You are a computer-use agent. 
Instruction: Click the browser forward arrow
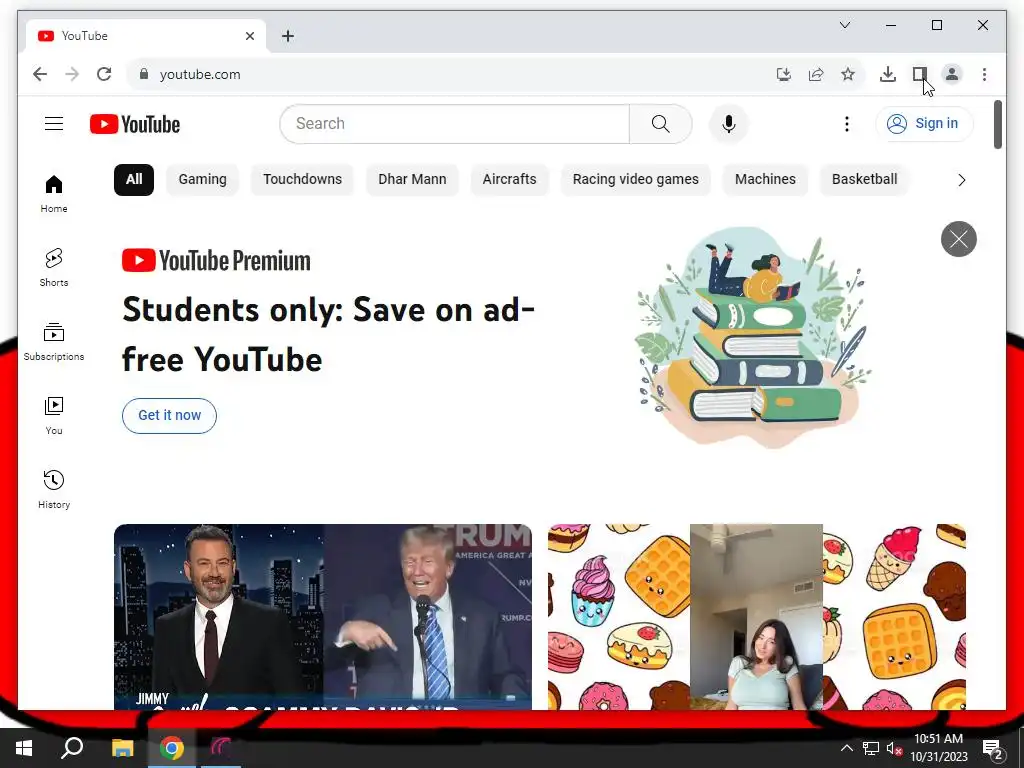pyautogui.click(x=72, y=74)
